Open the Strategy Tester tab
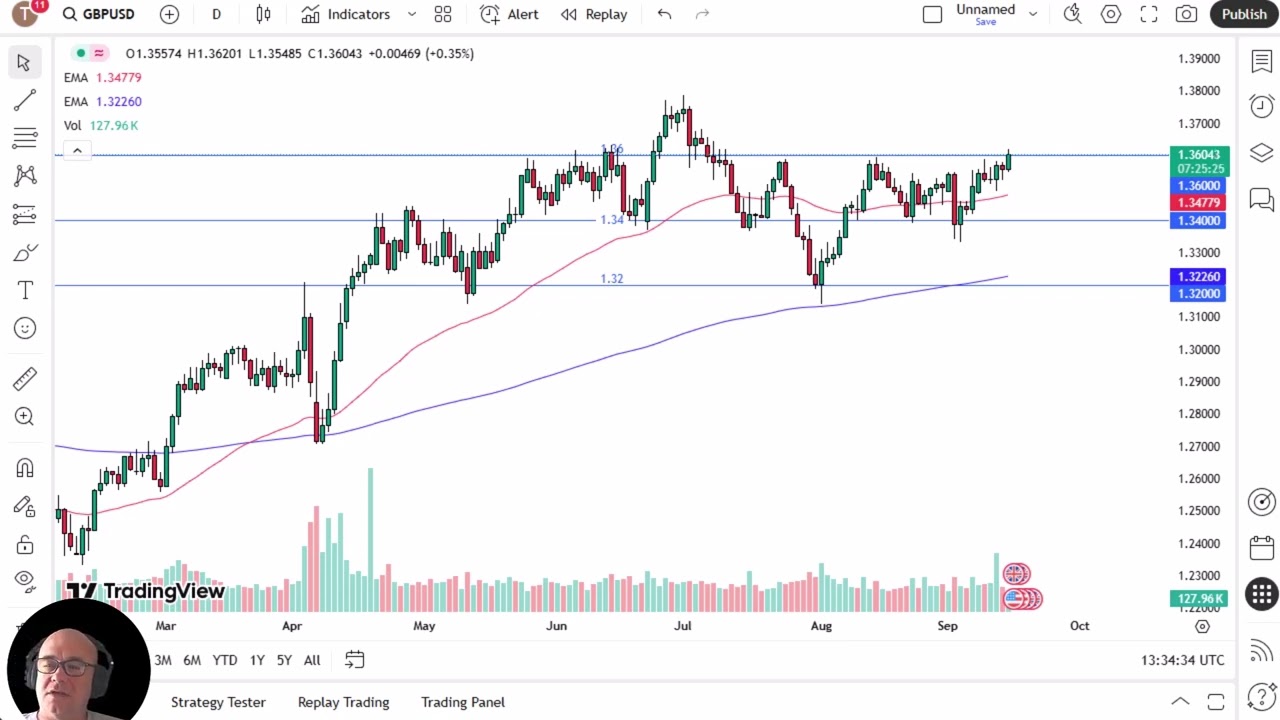Viewport: 1280px width, 720px height. (218, 702)
